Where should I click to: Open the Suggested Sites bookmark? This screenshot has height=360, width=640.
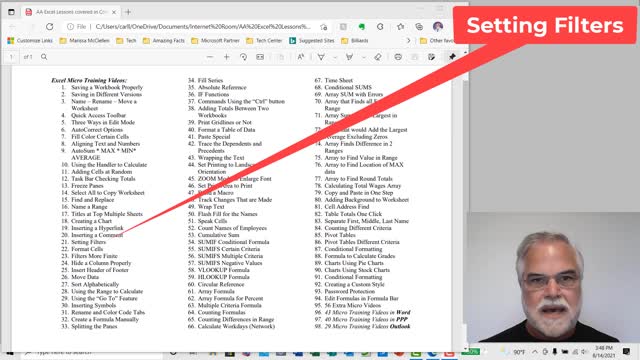coord(312,40)
